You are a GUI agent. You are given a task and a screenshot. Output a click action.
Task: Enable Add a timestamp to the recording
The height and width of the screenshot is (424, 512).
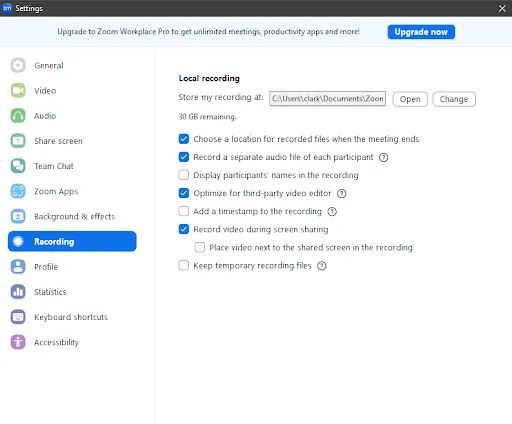pos(184,211)
